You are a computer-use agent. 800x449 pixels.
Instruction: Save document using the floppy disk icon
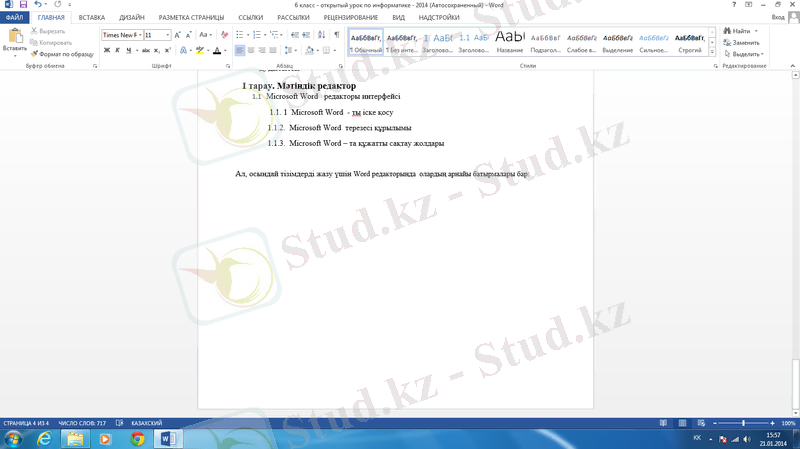pos(23,5)
